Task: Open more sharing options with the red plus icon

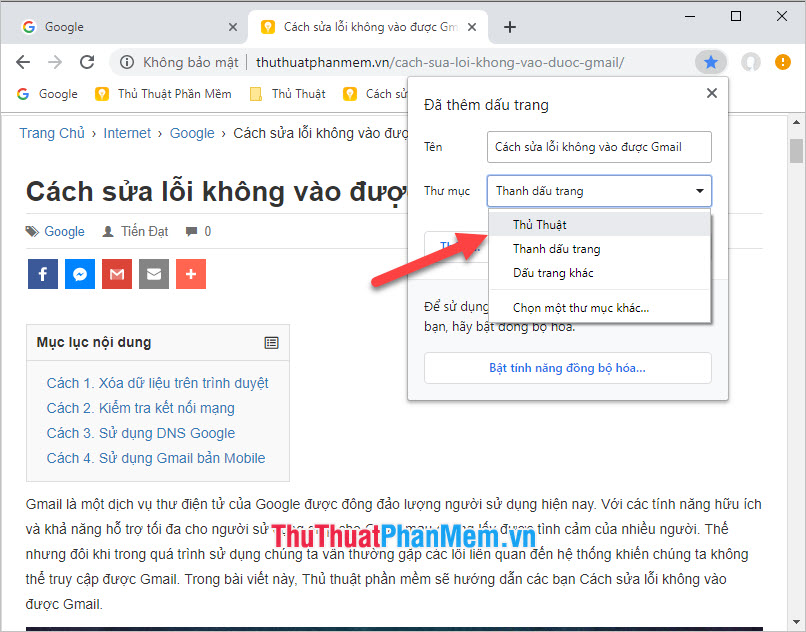Action: [190, 273]
